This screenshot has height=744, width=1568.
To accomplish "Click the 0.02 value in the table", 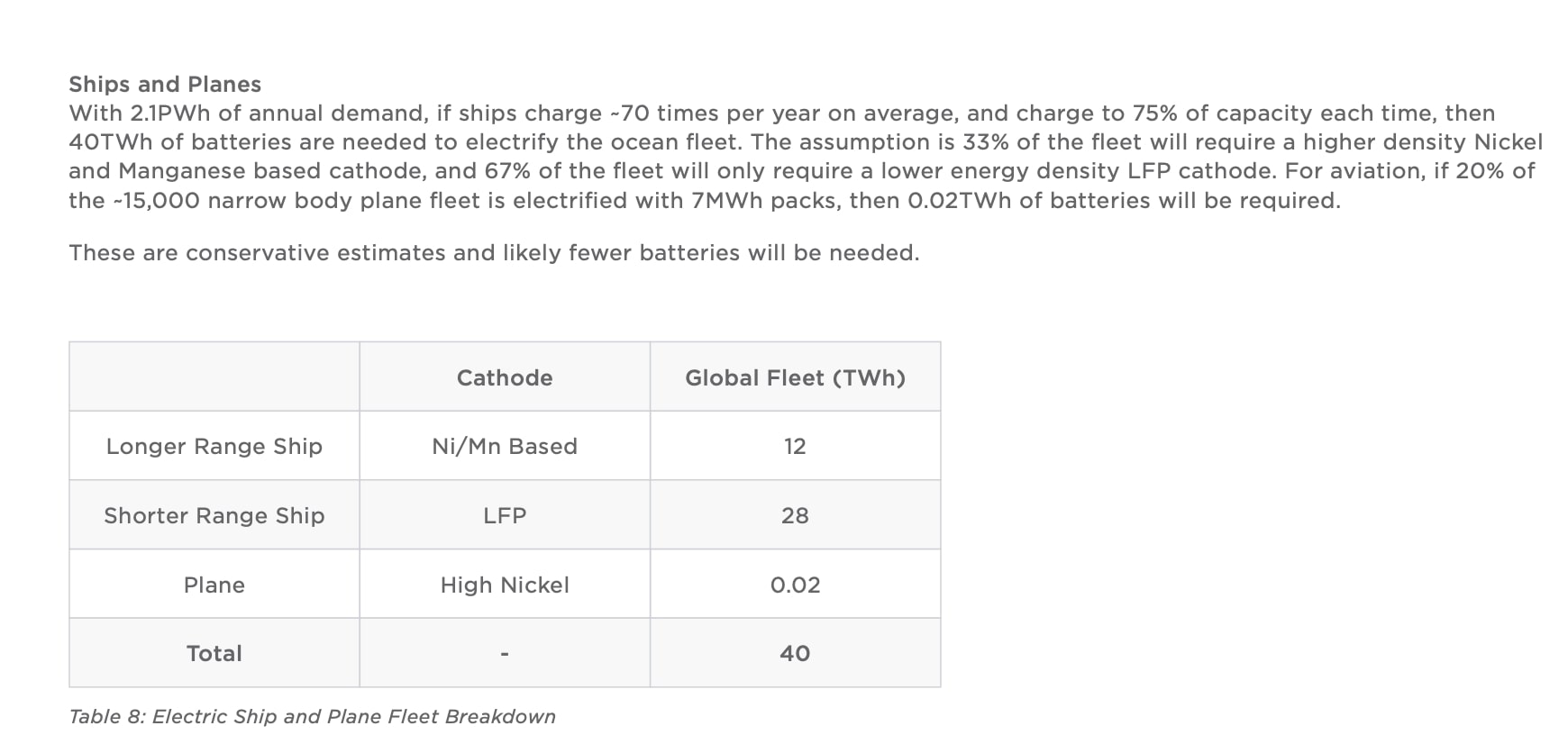I will pos(795,585).
